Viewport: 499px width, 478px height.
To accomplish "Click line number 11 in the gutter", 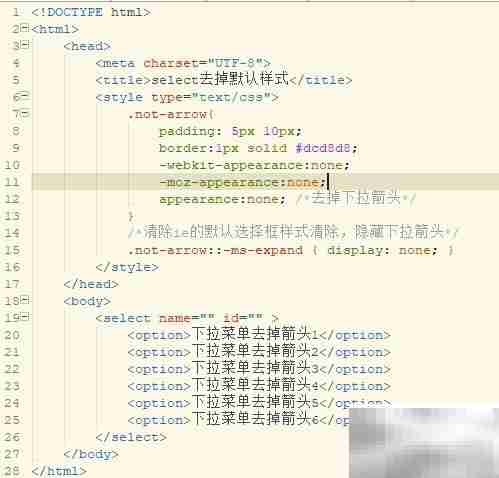I will pyautogui.click(x=12, y=182).
